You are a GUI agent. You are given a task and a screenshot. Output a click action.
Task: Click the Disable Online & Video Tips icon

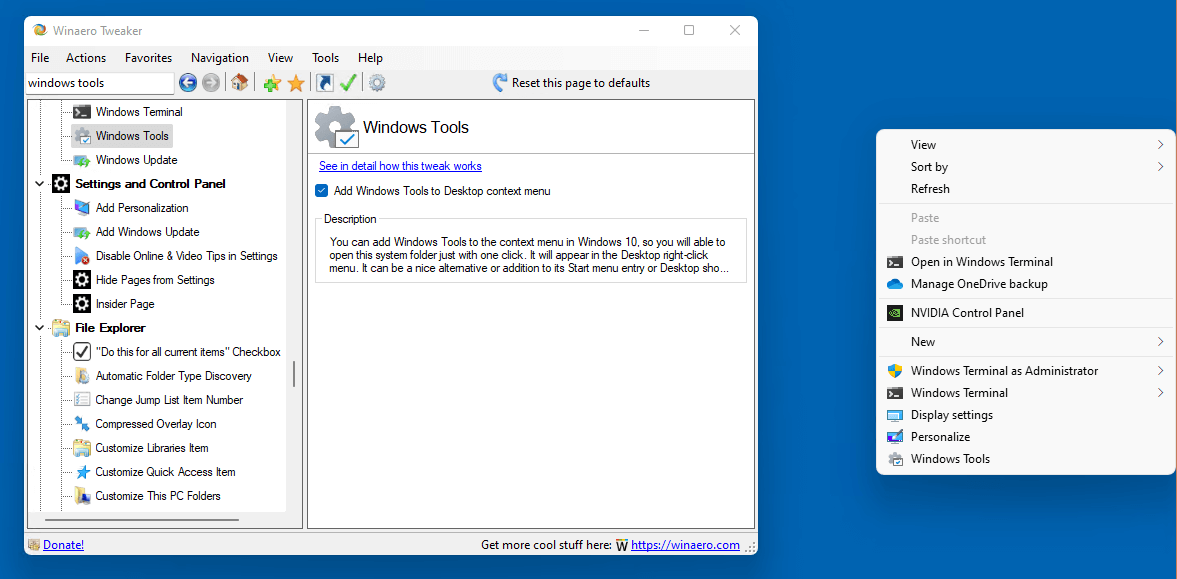(x=82, y=256)
